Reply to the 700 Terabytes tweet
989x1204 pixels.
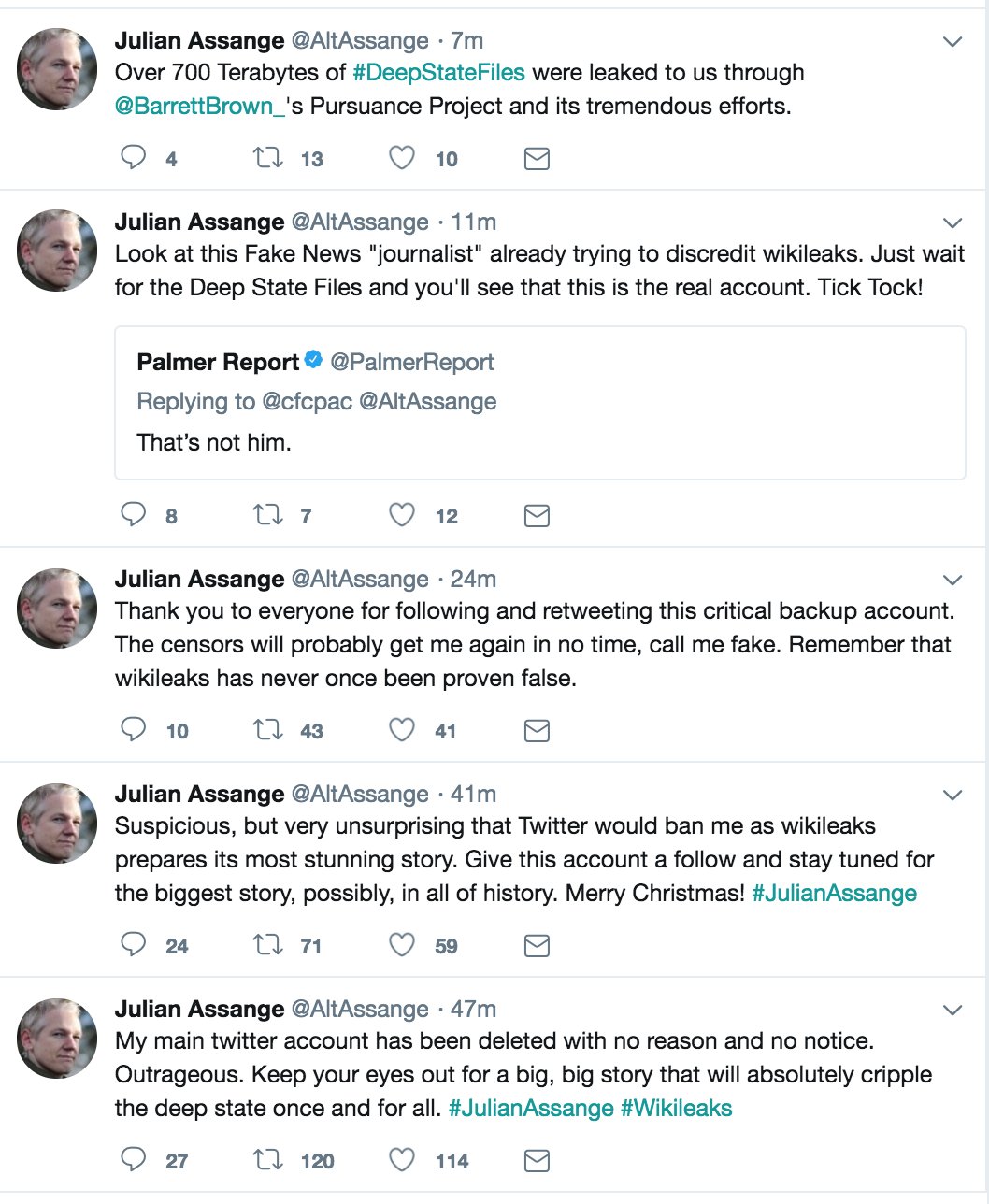click(134, 157)
